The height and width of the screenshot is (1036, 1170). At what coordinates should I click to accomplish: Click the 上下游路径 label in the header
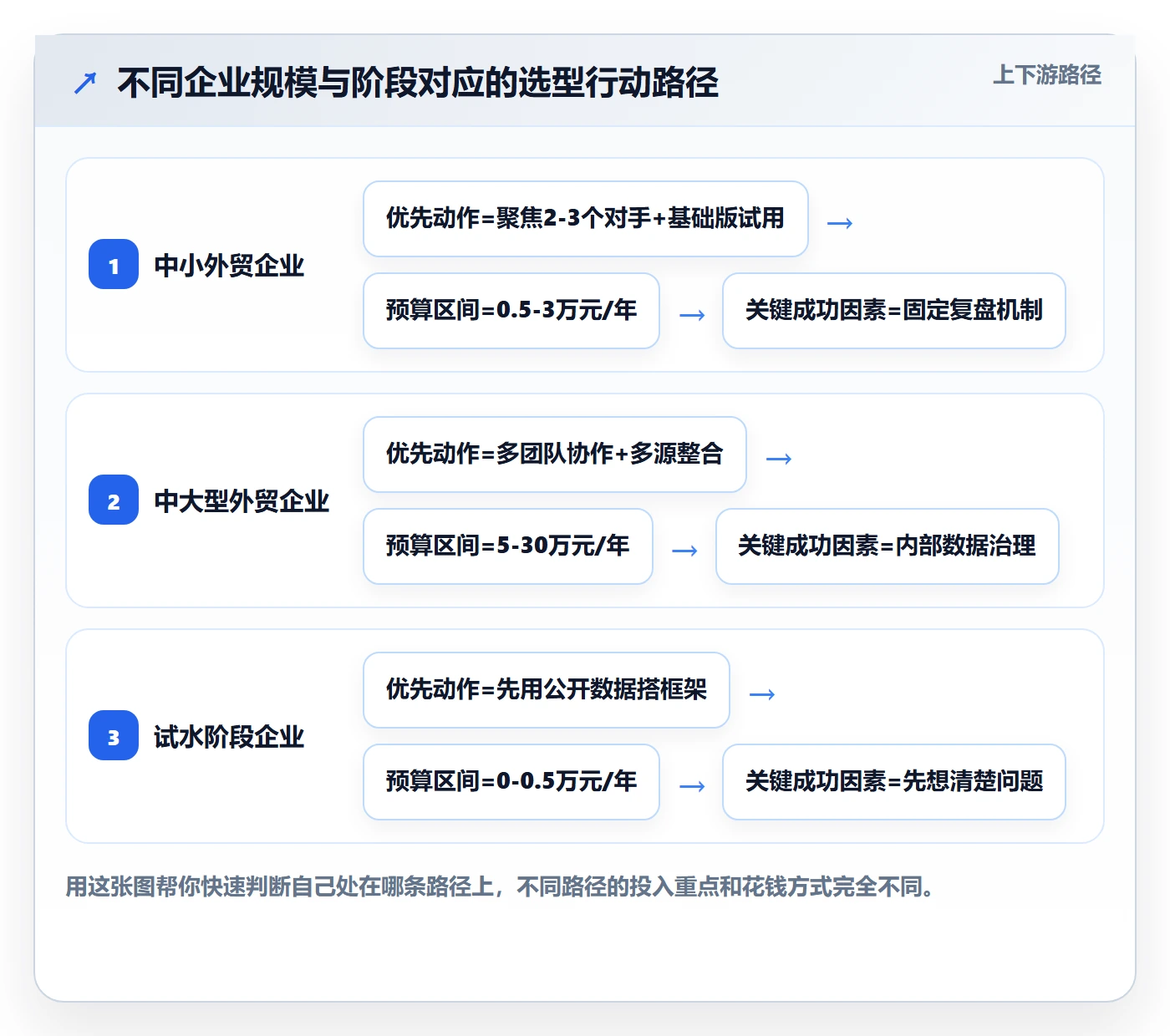pos(1046,75)
